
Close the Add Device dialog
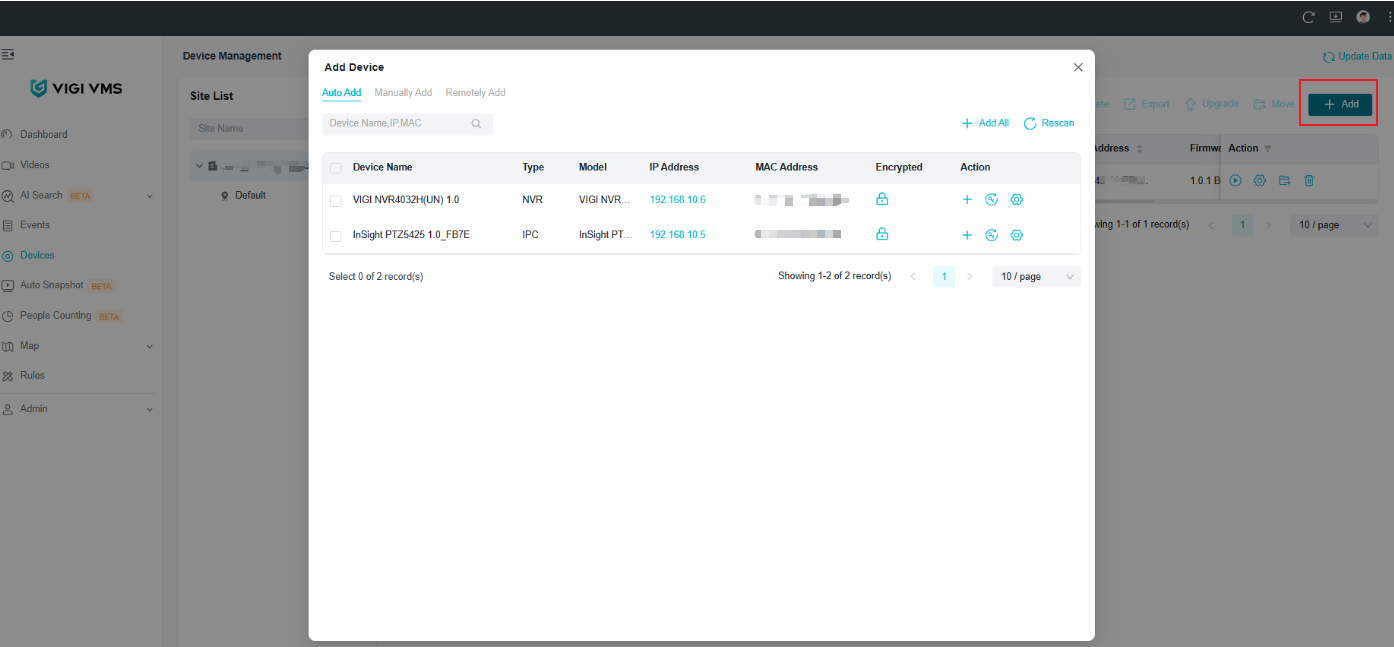pos(1078,67)
